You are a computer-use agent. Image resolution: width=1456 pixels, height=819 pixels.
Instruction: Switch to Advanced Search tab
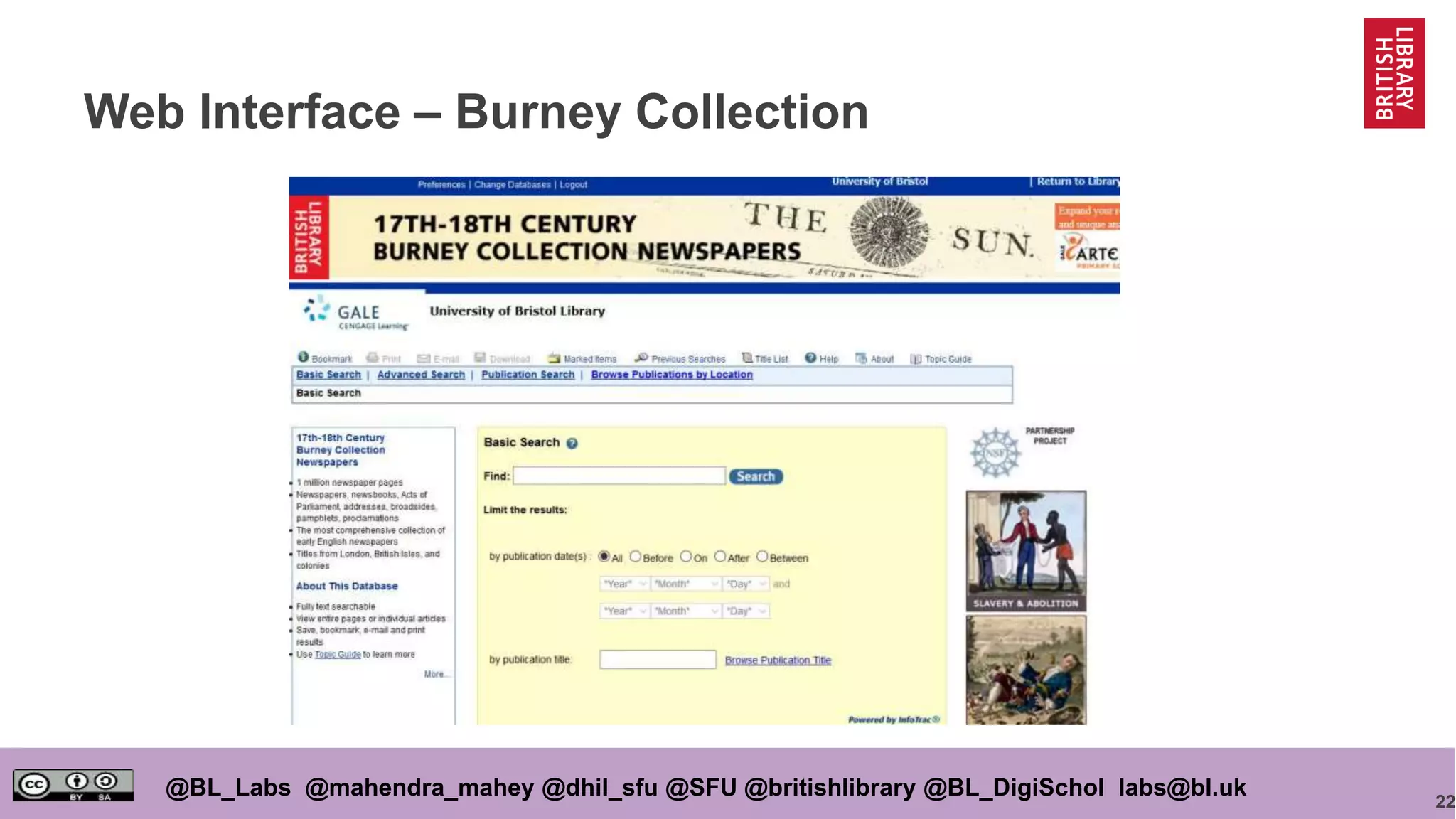(421, 375)
